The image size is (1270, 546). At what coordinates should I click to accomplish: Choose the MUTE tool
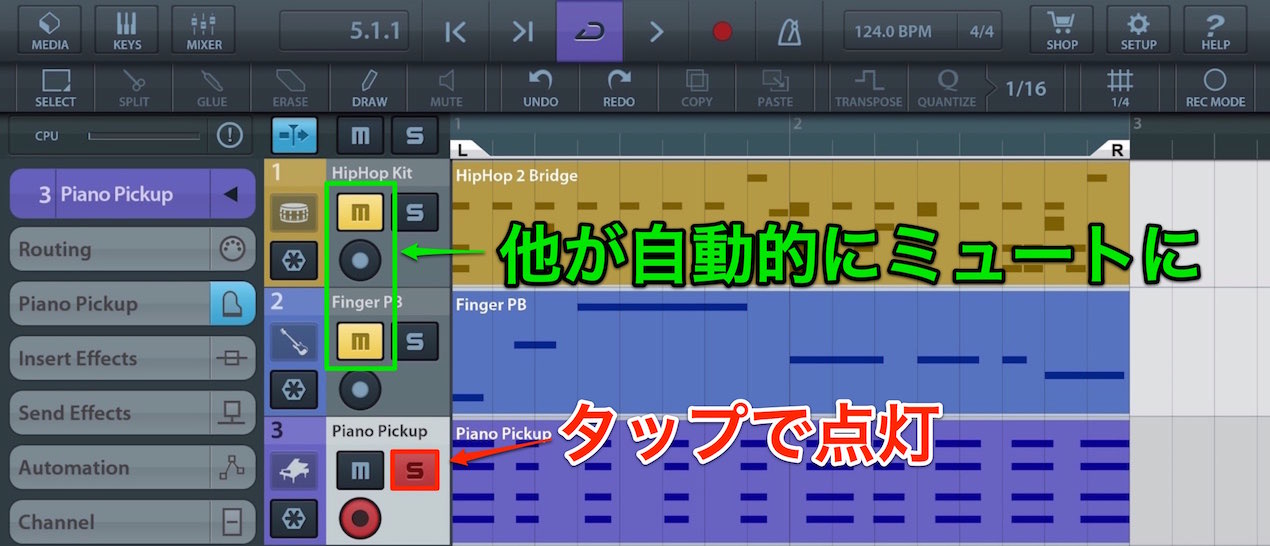pos(446,88)
